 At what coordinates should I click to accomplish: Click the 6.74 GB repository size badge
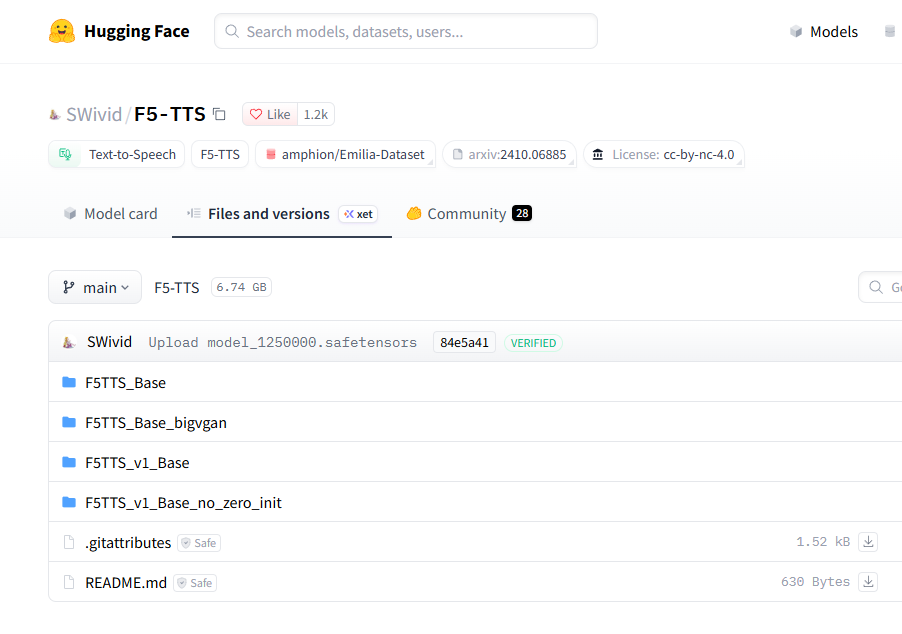(242, 287)
